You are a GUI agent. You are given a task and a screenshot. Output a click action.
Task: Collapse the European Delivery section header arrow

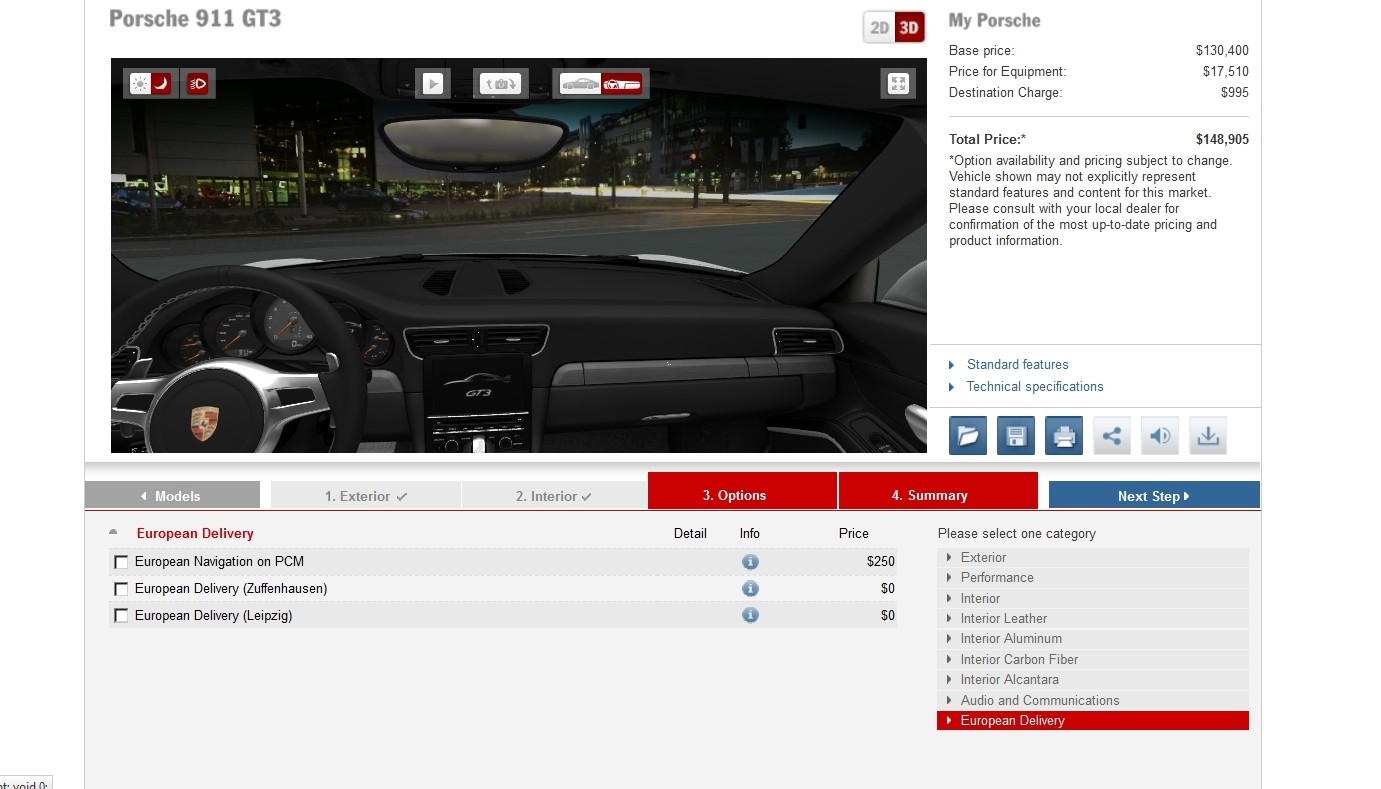click(x=113, y=532)
